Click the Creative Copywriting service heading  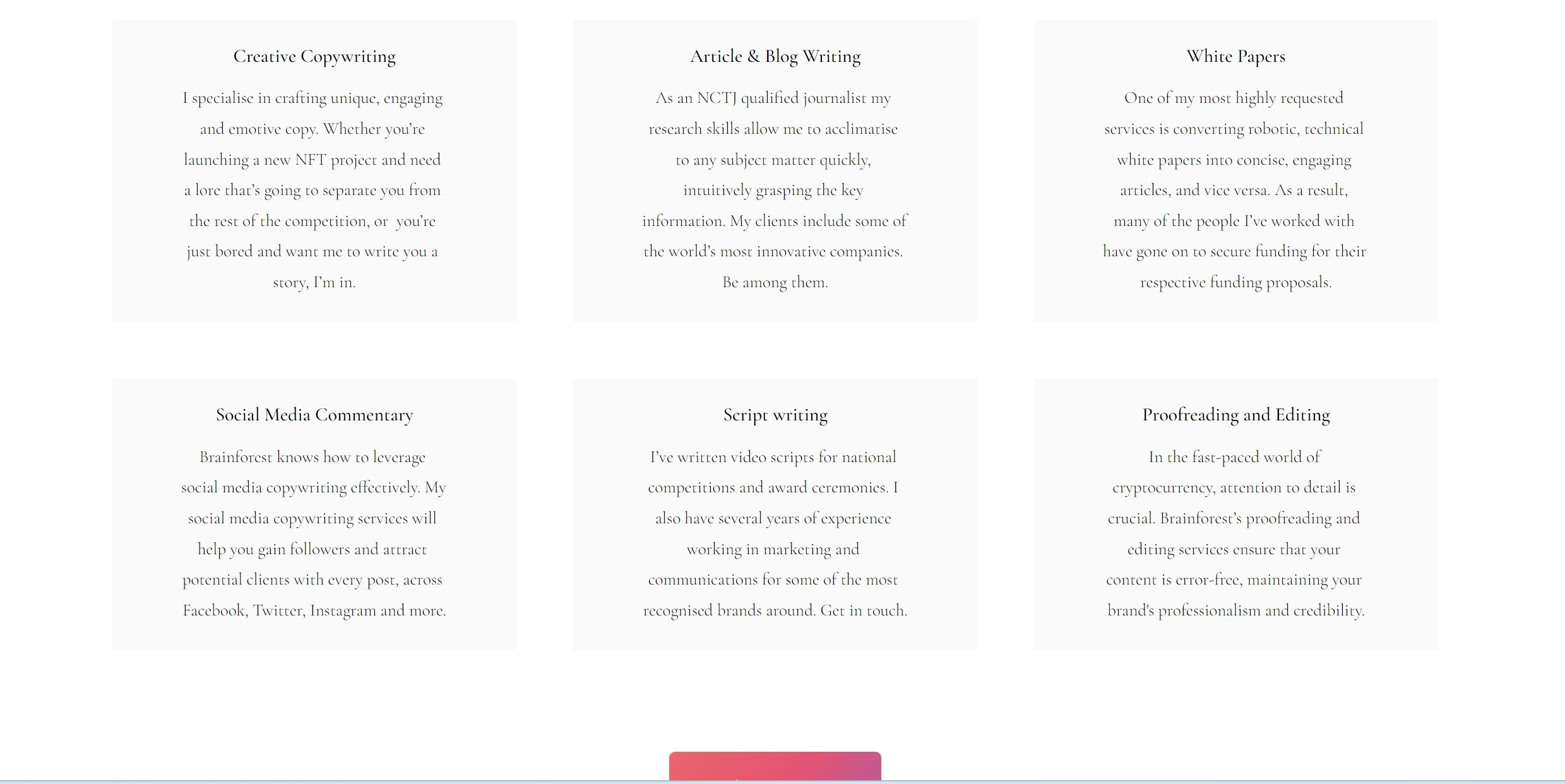[x=314, y=56]
